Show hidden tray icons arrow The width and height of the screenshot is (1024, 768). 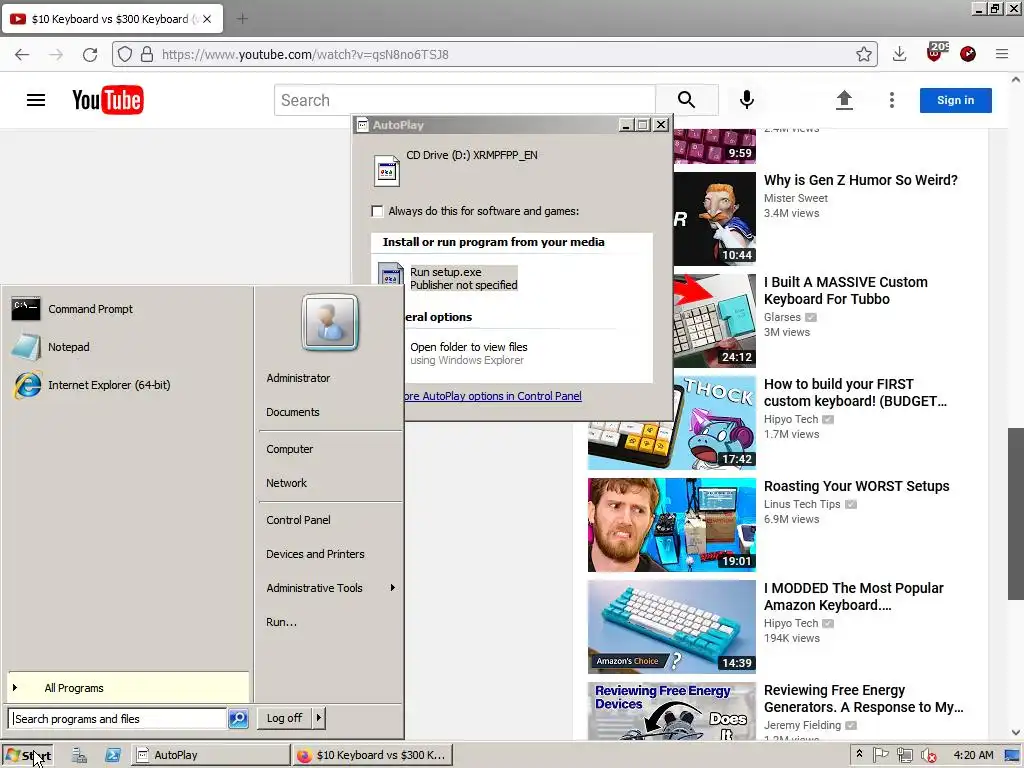click(x=859, y=755)
